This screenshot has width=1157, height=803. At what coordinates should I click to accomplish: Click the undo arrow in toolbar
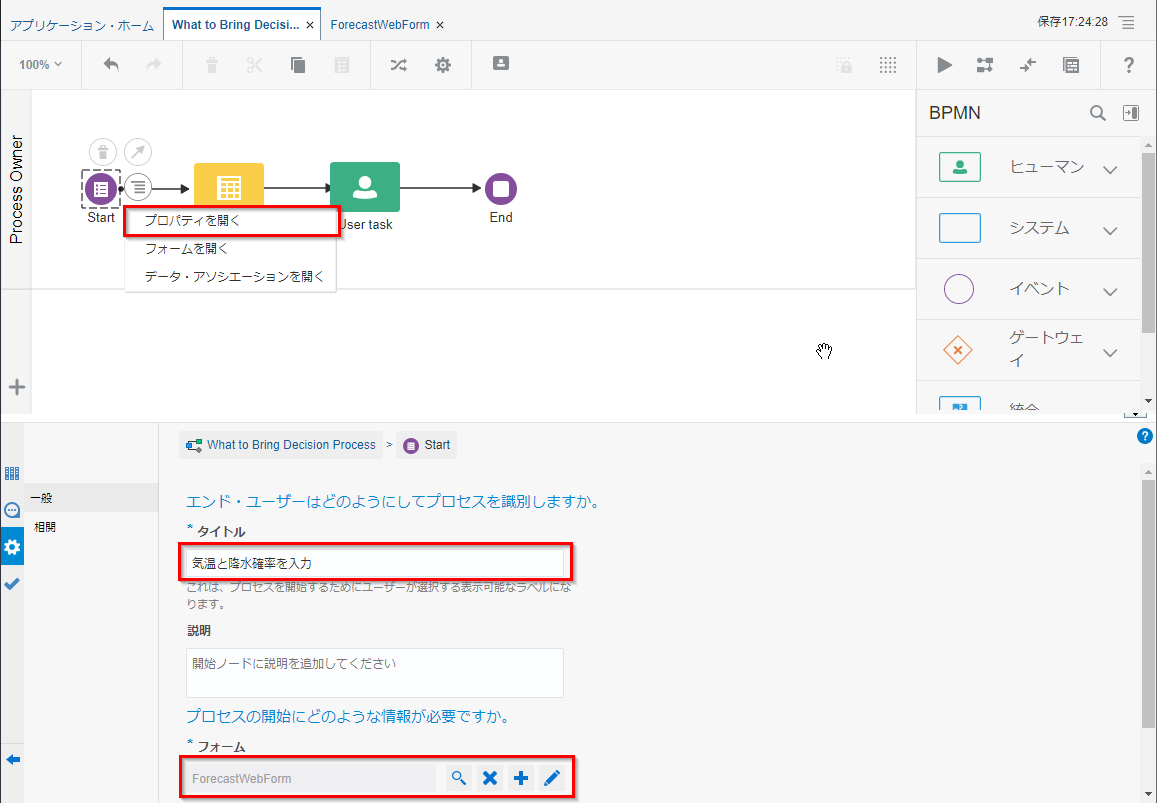[111, 65]
